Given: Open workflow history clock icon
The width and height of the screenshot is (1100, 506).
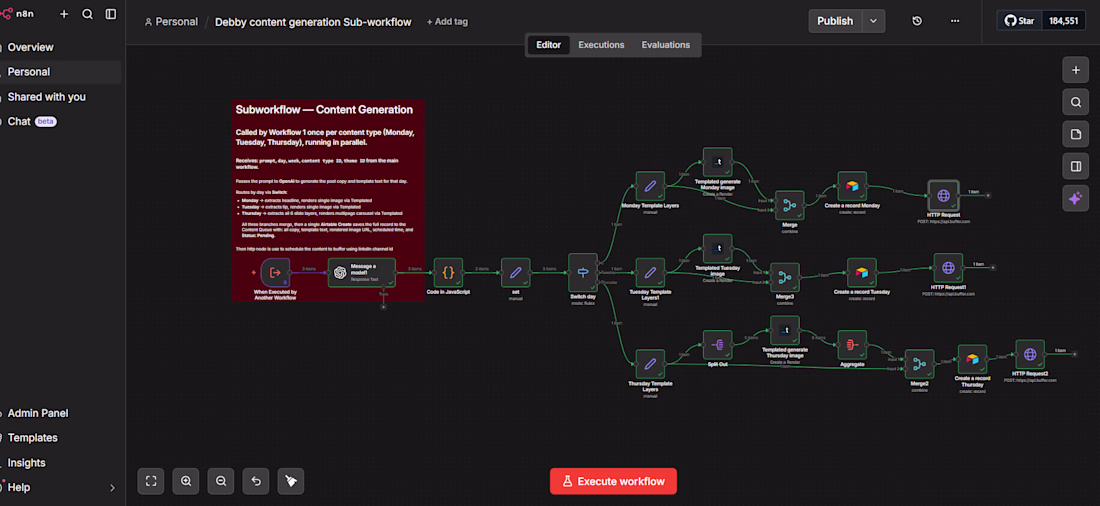Looking at the screenshot, I should click(917, 21).
